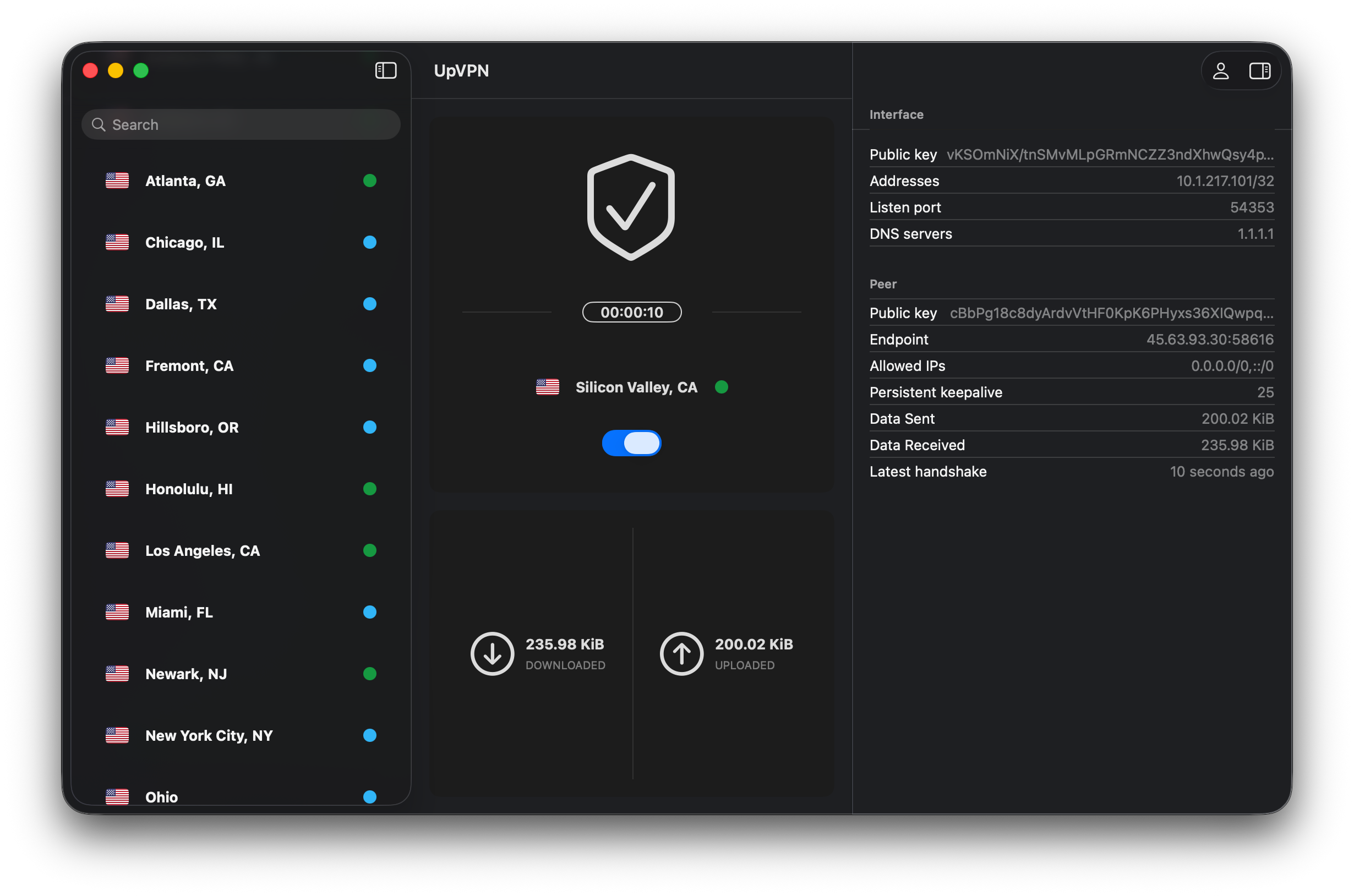Click the blue status dot for Miami, FL
Viewport: 1354px width, 896px height.
pyautogui.click(x=370, y=613)
